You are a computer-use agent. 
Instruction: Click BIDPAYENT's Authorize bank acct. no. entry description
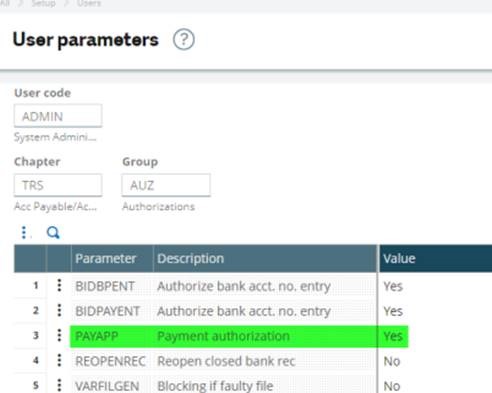[x=244, y=311]
